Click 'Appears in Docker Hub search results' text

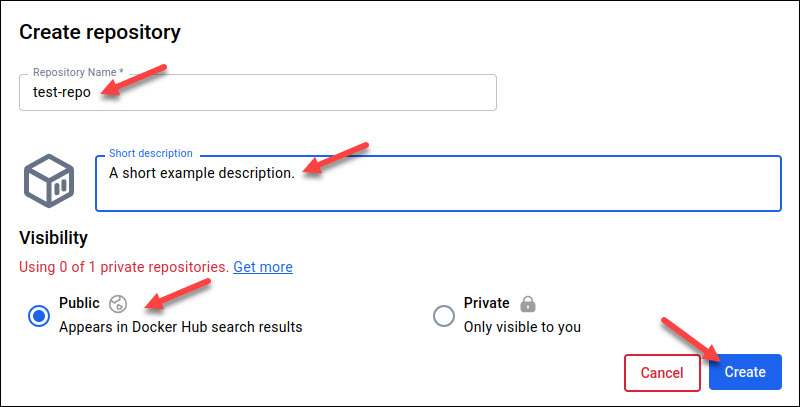(x=180, y=326)
